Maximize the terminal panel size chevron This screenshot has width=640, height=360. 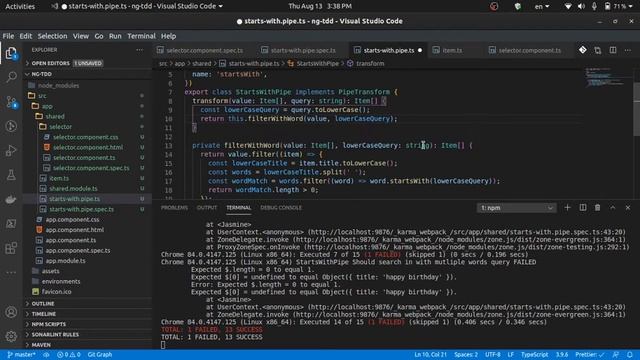coord(613,207)
